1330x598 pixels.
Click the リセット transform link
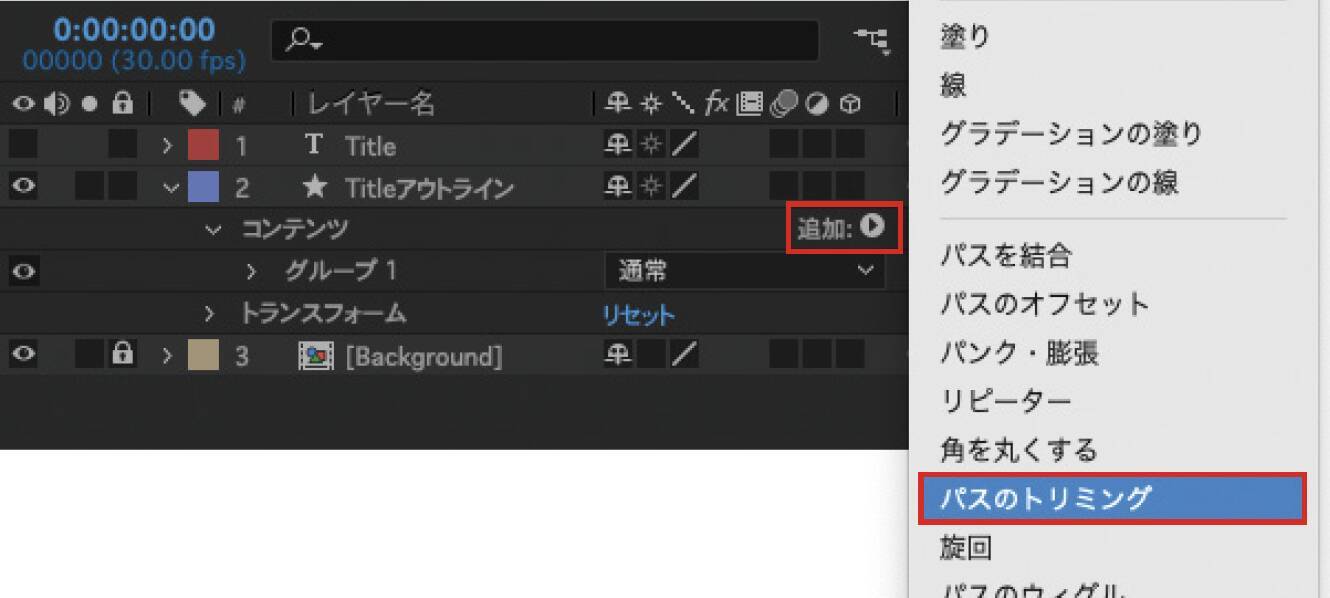pyautogui.click(x=638, y=315)
